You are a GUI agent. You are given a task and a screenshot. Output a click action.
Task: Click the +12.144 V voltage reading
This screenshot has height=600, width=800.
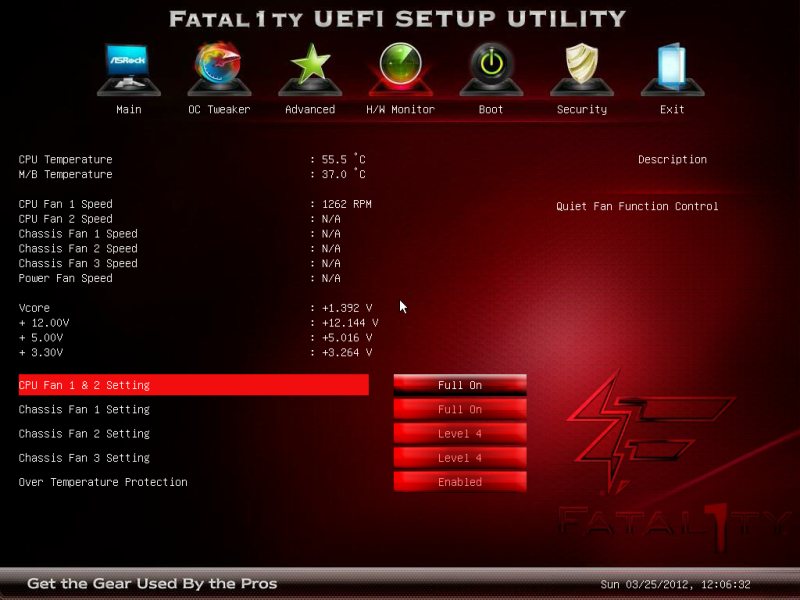(x=350, y=323)
